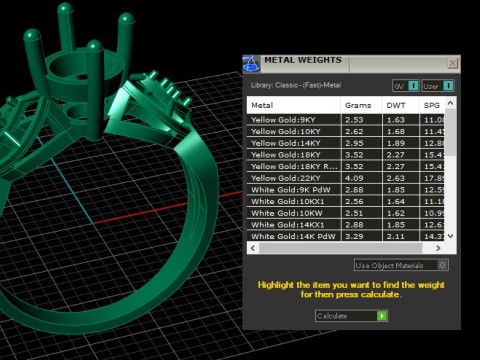The width and height of the screenshot is (480, 360).
Task: Click the 2.53 grams value
Action: click(x=354, y=120)
